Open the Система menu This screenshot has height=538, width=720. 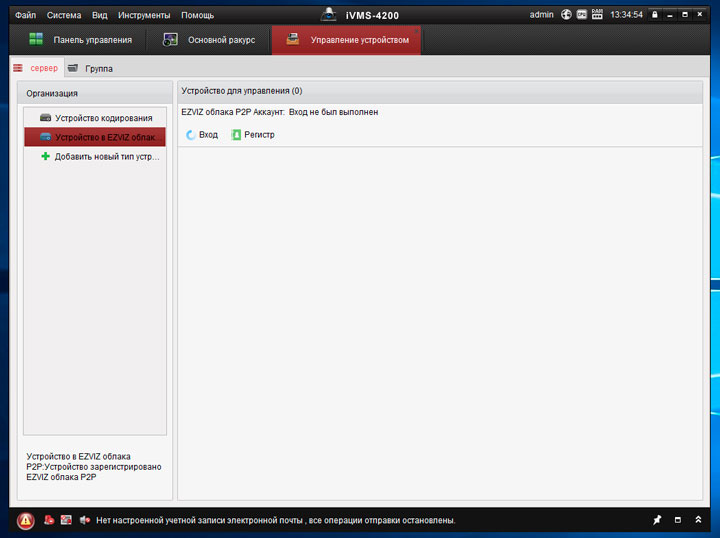(x=63, y=15)
